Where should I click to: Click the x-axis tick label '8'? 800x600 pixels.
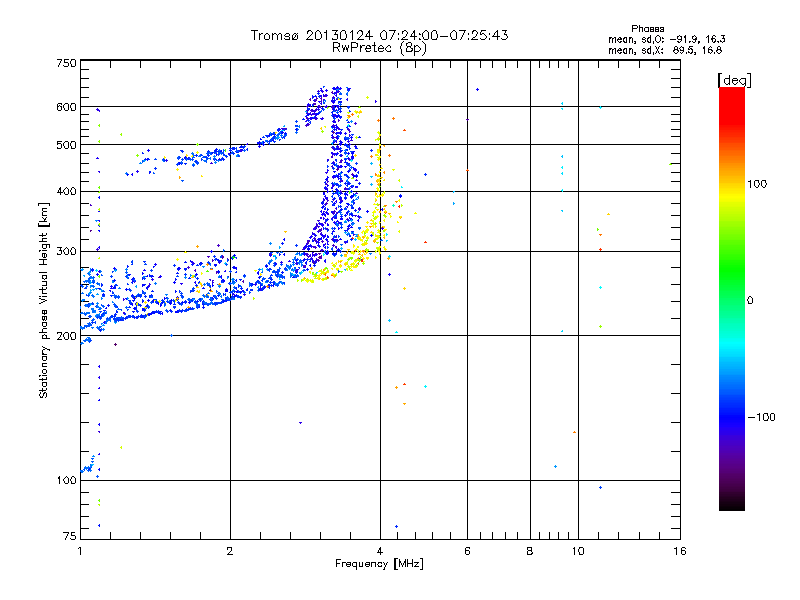530,551
